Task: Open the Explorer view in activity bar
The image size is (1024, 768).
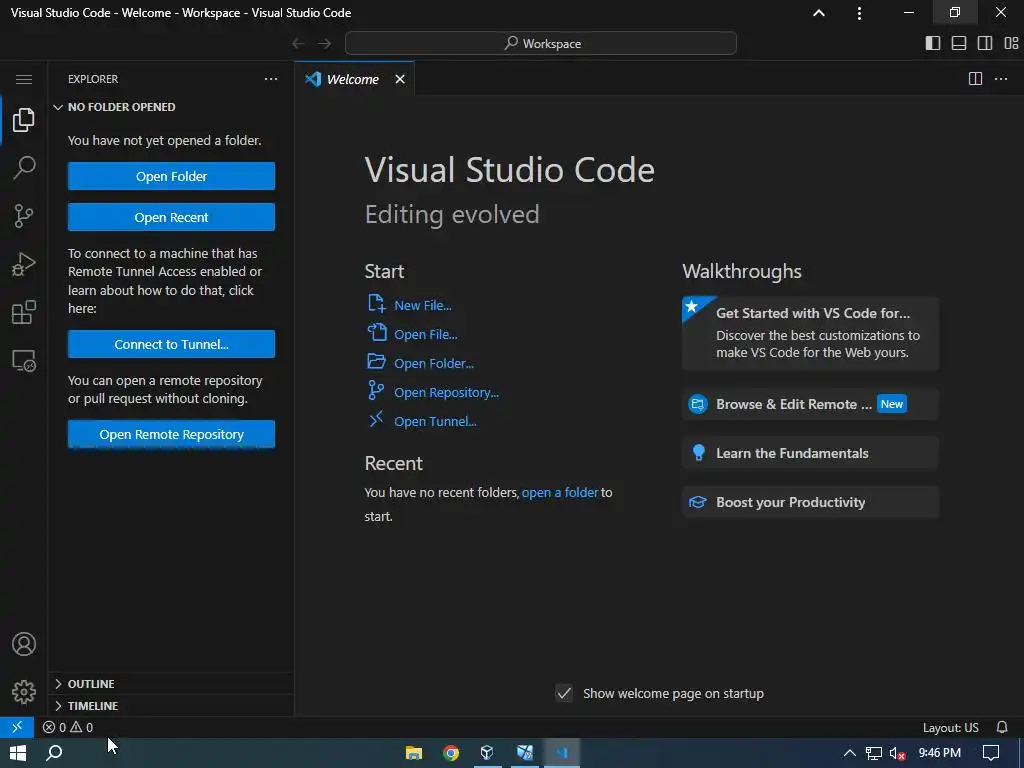Action: [x=24, y=120]
